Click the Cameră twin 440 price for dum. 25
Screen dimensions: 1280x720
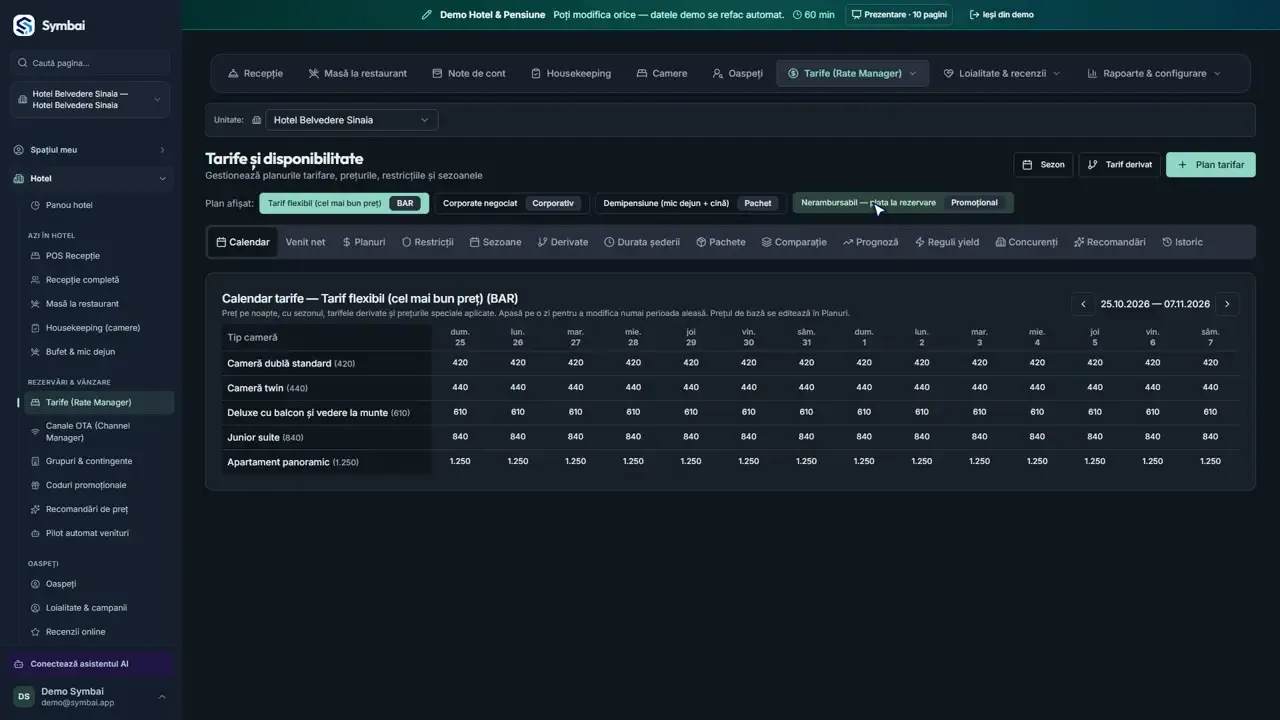(460, 388)
